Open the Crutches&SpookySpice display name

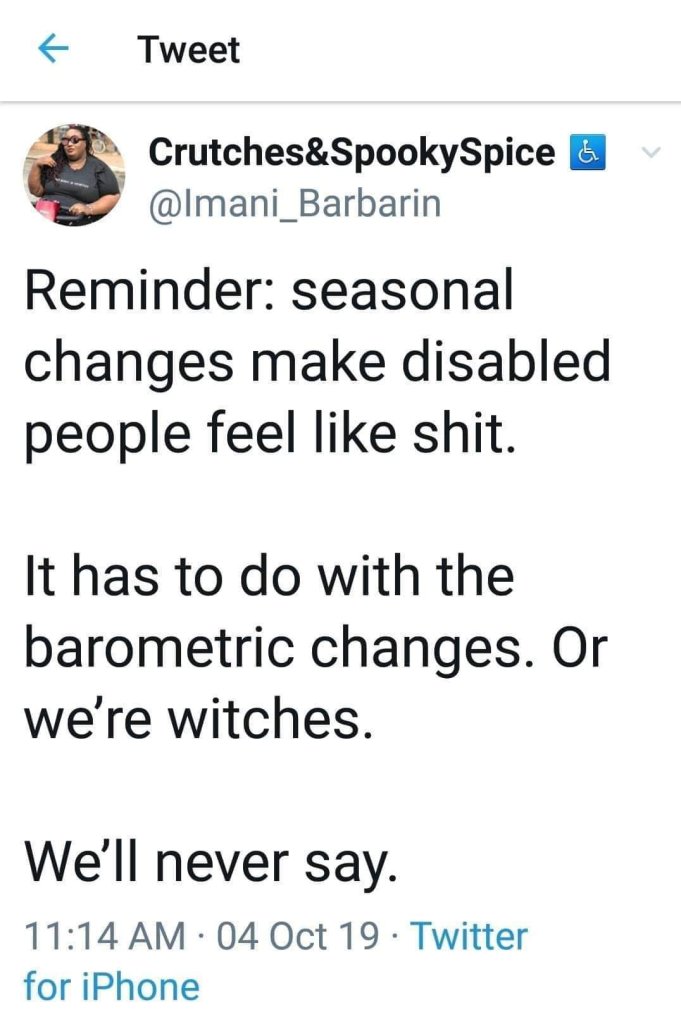(351, 152)
